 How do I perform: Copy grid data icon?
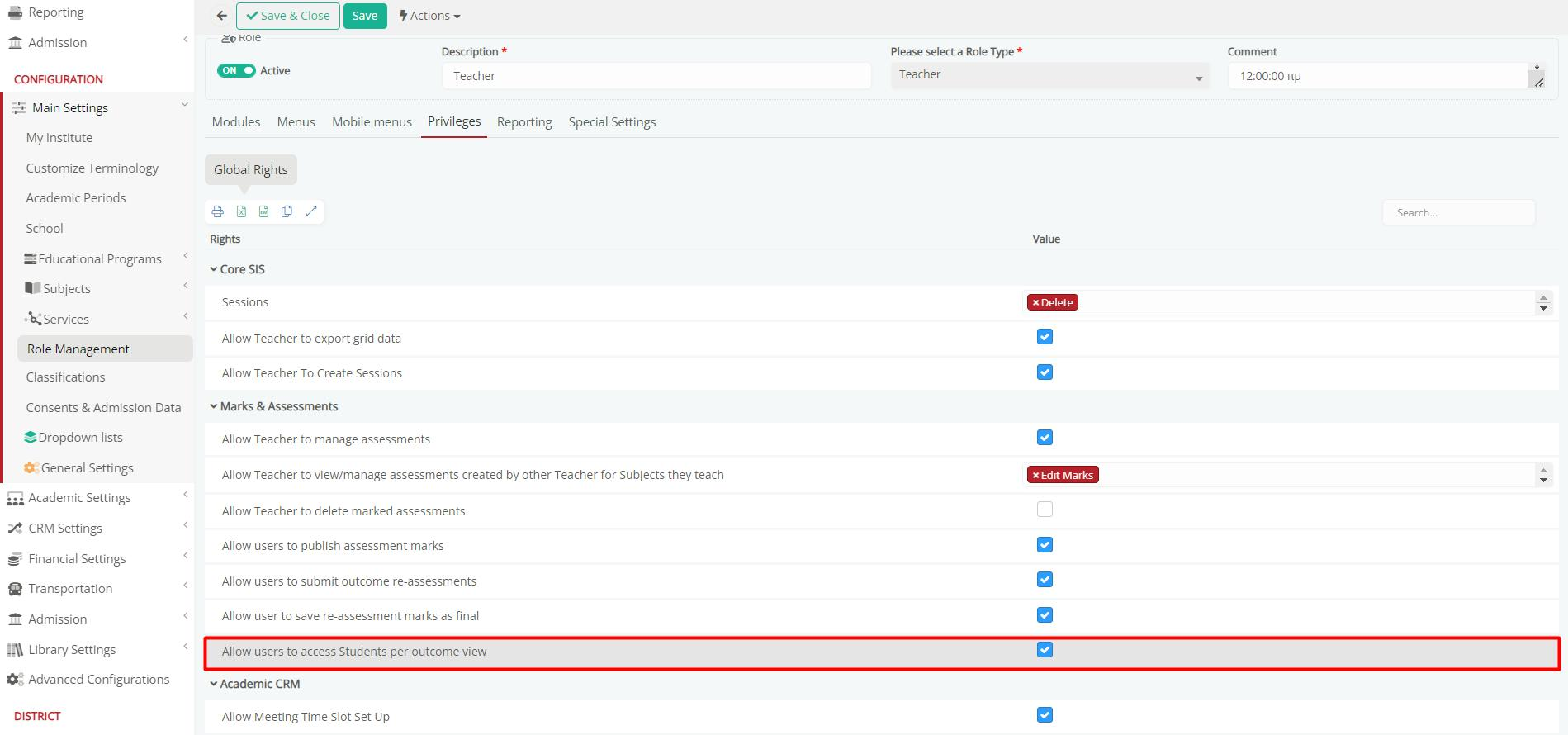point(287,211)
